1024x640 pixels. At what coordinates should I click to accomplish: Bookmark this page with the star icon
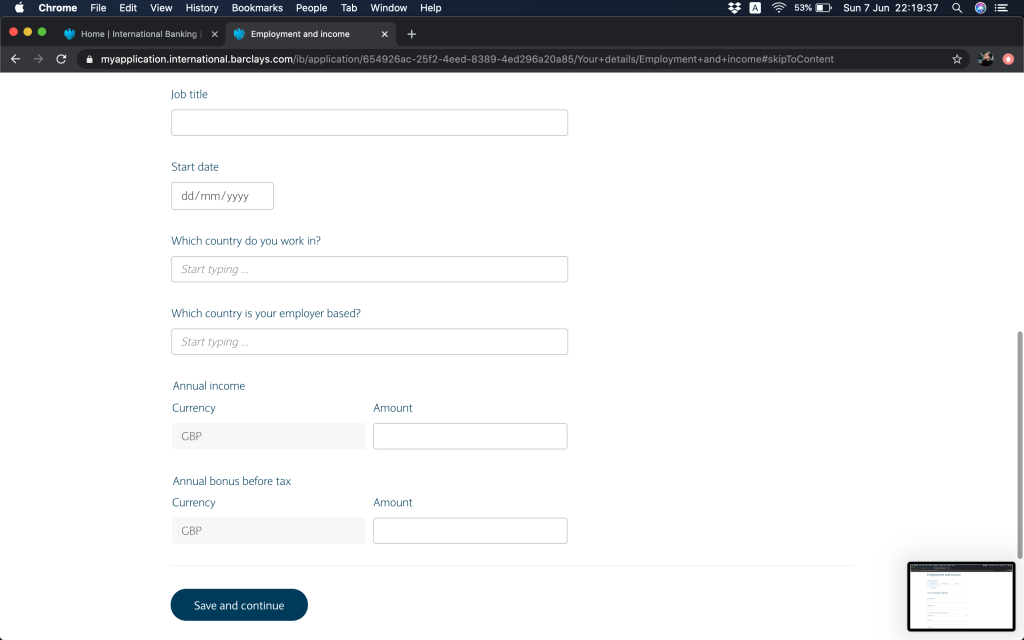957,59
